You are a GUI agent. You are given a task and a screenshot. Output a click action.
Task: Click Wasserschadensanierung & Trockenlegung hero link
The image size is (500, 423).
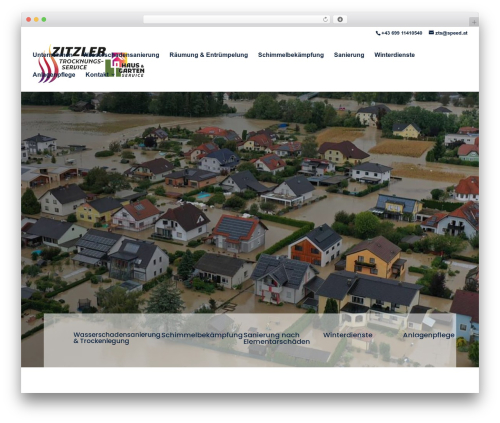pos(117,338)
